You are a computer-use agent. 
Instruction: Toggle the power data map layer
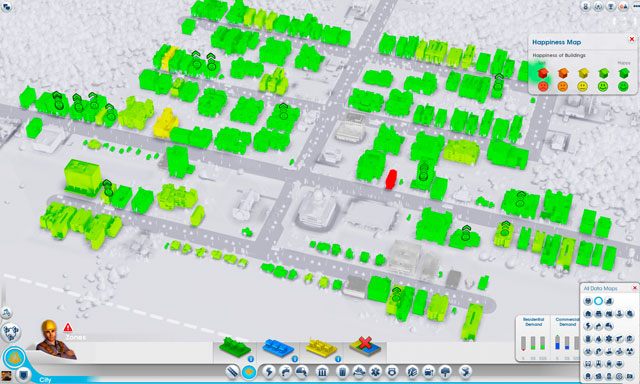pyautogui.click(x=588, y=326)
